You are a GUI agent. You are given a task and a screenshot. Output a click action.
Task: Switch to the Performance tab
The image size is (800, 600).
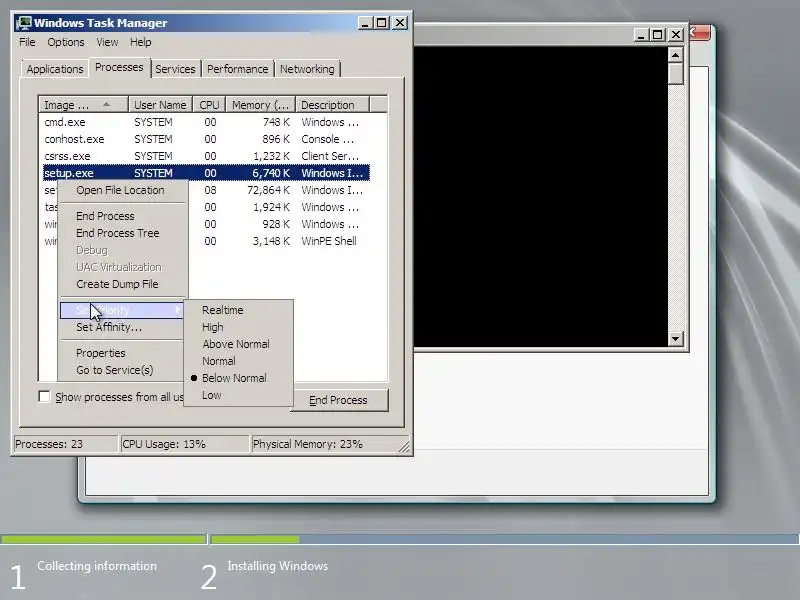tap(237, 69)
